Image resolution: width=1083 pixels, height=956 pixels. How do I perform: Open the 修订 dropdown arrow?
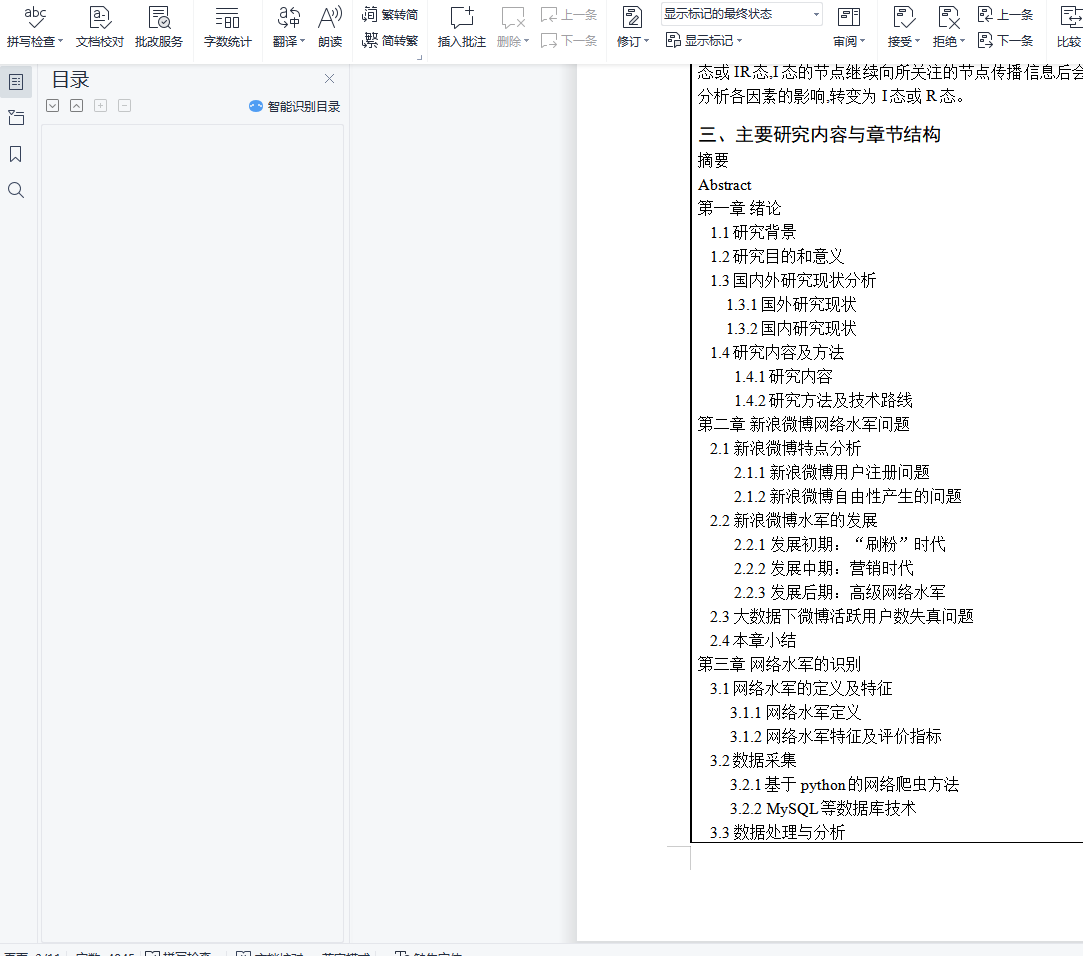click(646, 41)
